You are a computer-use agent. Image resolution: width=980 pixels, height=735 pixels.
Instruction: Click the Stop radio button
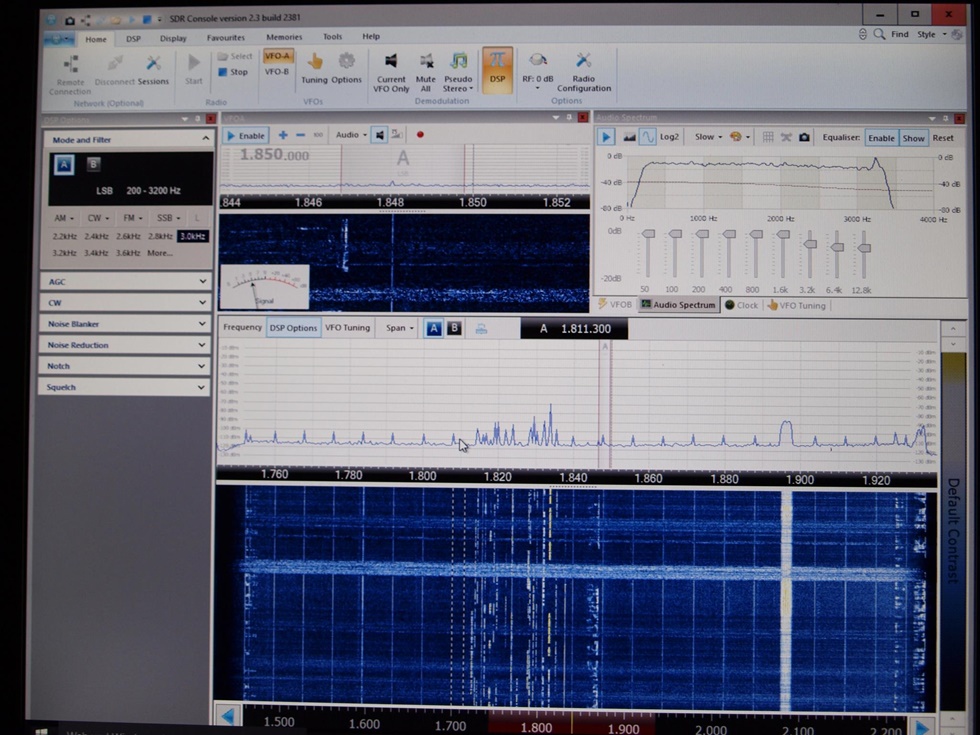(233, 72)
